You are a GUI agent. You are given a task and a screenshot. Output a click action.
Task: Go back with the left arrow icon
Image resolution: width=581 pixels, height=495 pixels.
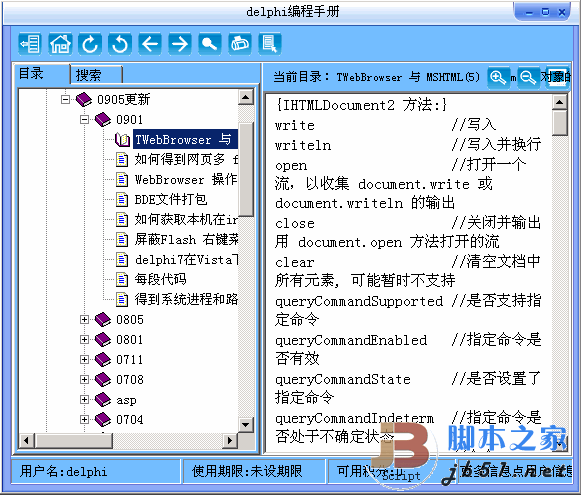point(150,44)
